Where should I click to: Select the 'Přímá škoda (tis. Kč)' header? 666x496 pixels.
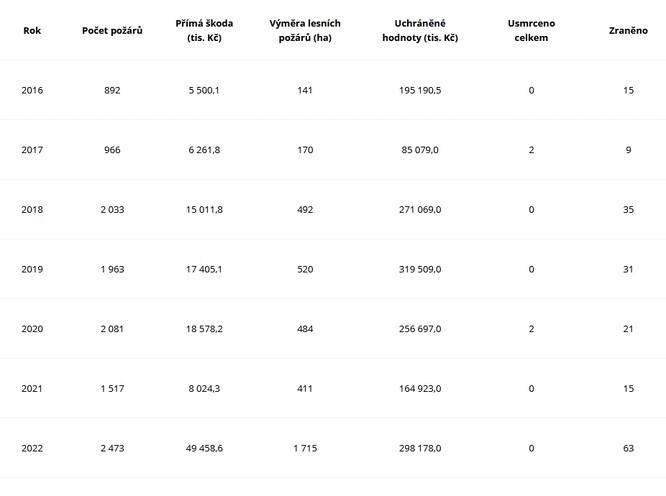click(x=210, y=30)
